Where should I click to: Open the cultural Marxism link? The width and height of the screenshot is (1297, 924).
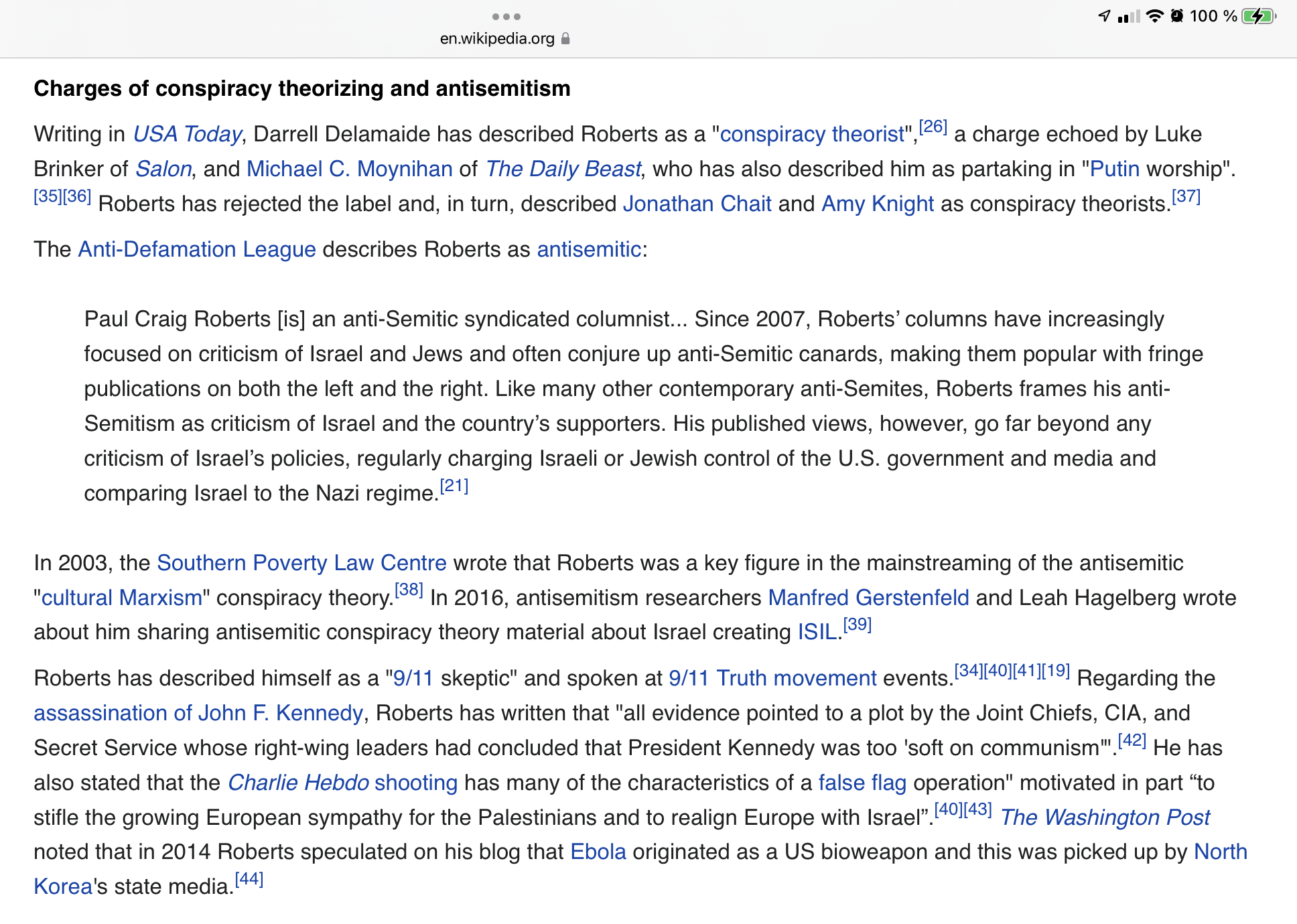122,598
